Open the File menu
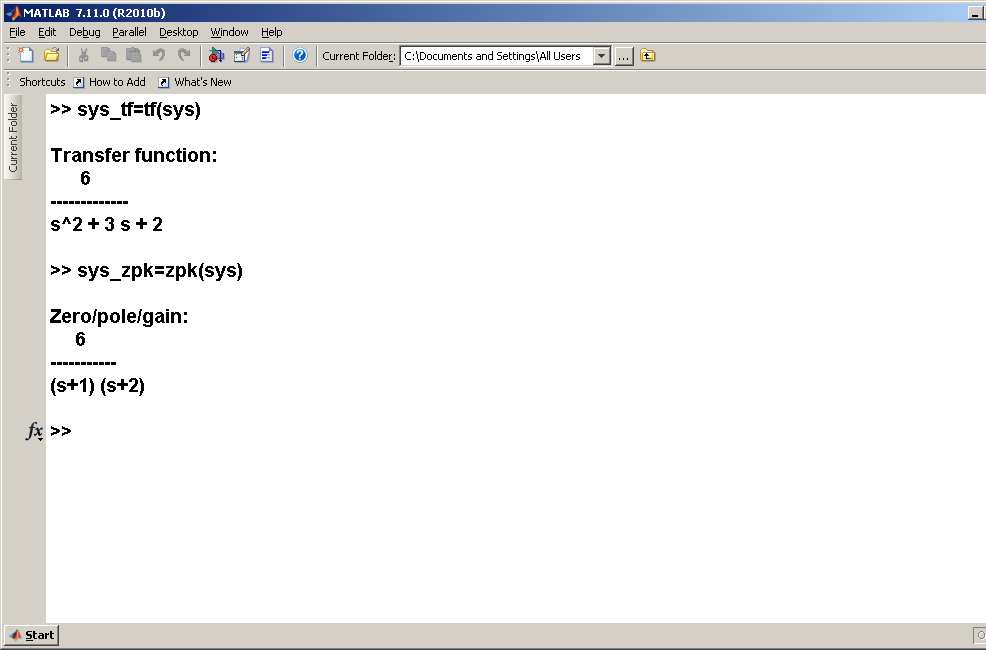The width and height of the screenshot is (986, 650). 17,32
